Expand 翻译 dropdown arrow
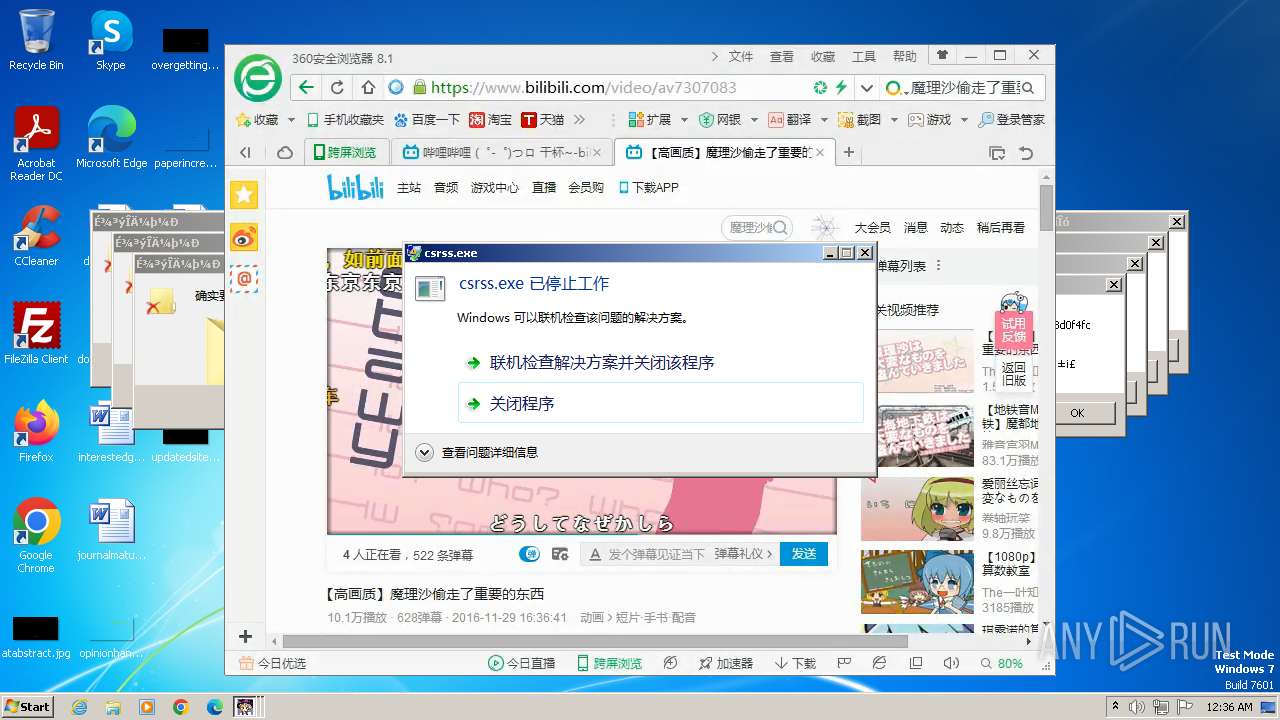The height and width of the screenshot is (720, 1280). [824, 120]
